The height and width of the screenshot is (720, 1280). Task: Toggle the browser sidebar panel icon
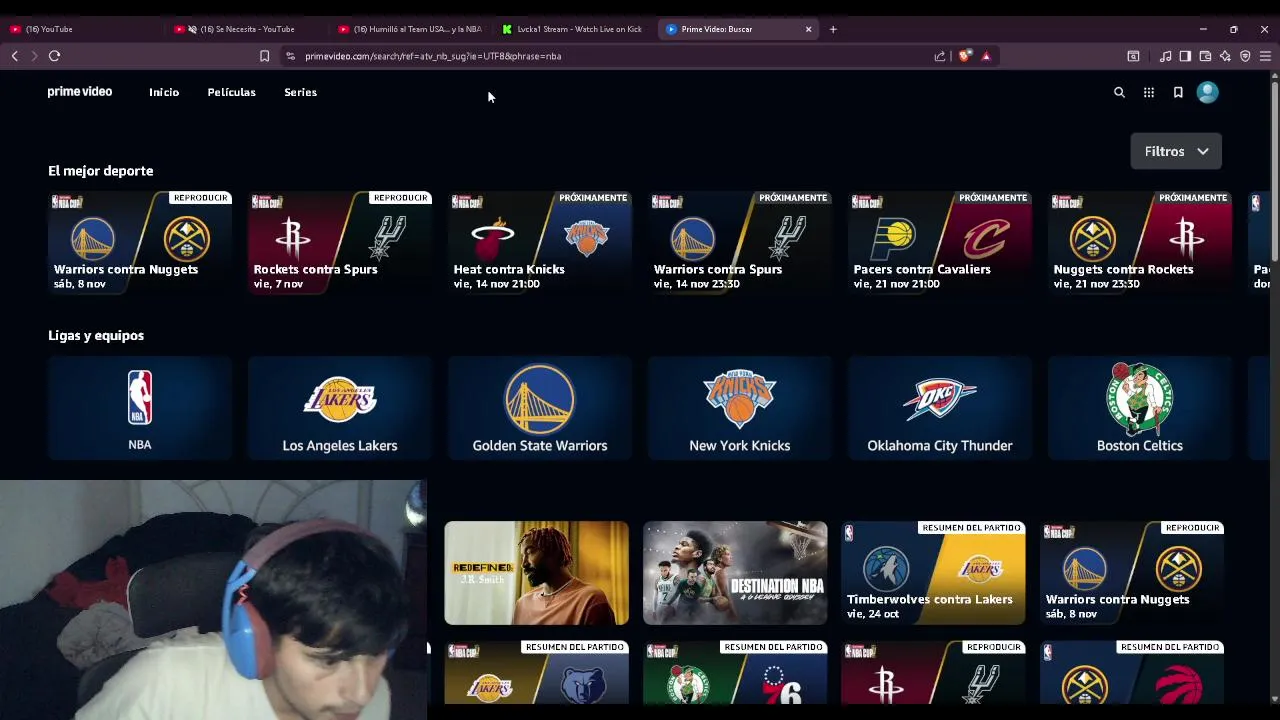click(x=1185, y=56)
